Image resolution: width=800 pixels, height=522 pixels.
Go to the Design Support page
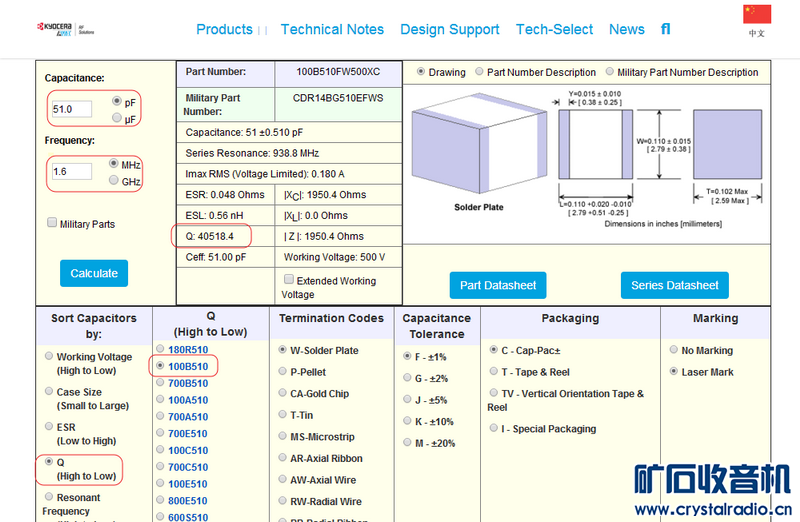coord(449,29)
